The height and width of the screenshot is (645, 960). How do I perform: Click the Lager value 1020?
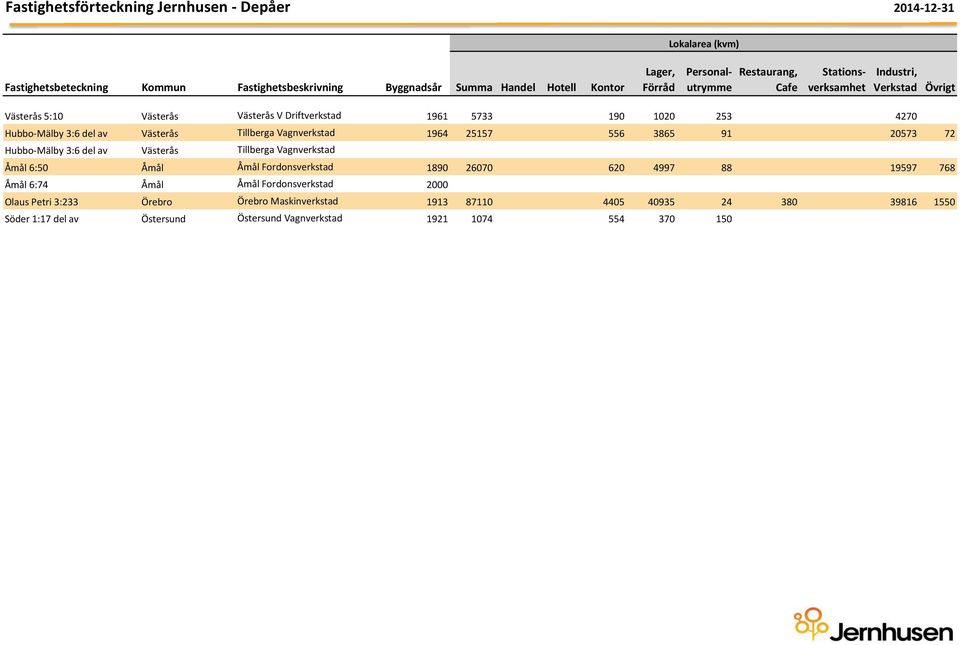pyautogui.click(x=664, y=116)
